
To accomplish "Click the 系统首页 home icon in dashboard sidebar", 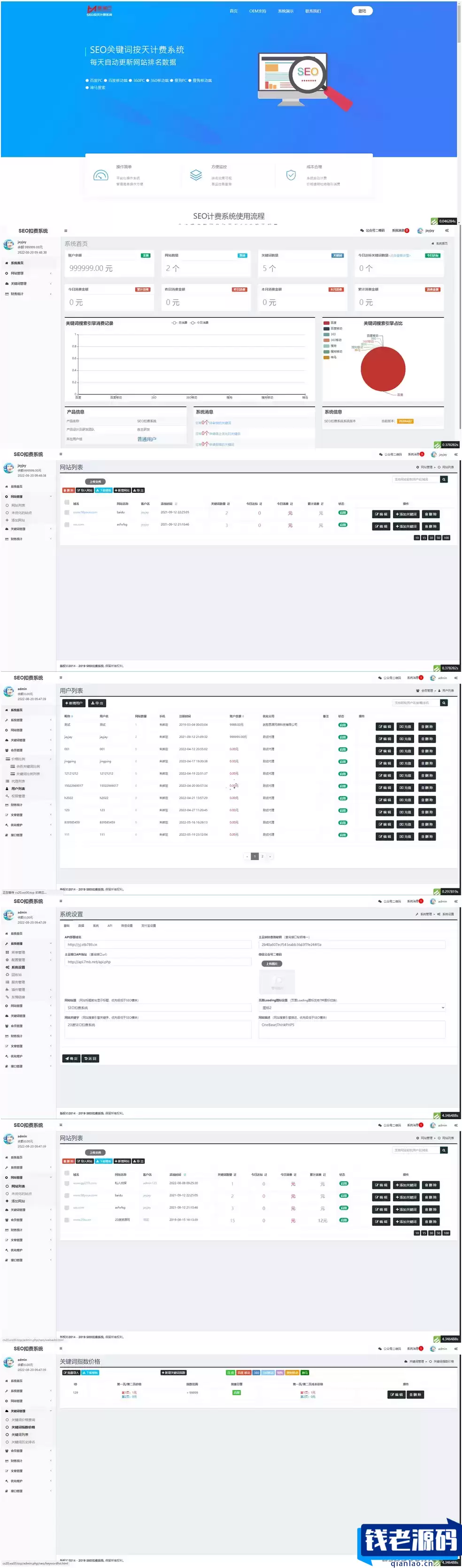I will (x=7, y=263).
